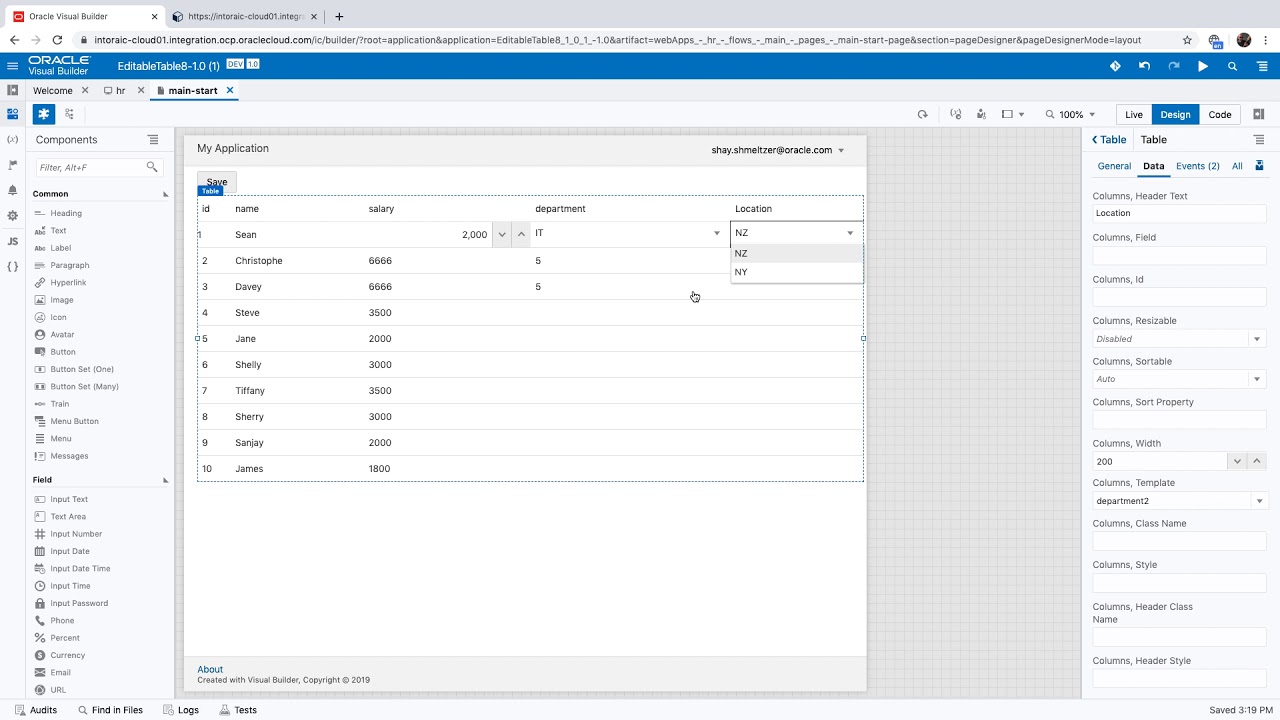Image resolution: width=1280 pixels, height=720 pixels.
Task: Click the filter search magnifier icon
Action: (x=152, y=167)
